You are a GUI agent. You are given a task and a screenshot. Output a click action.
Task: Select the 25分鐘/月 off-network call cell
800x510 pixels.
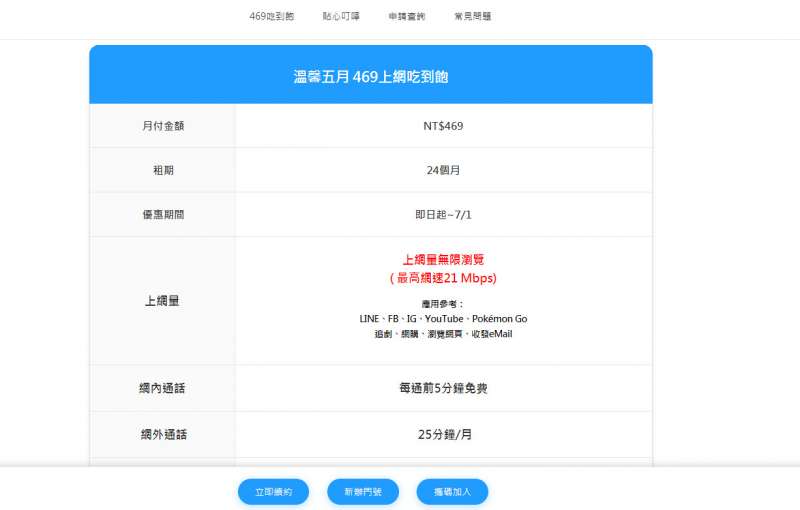point(443,435)
